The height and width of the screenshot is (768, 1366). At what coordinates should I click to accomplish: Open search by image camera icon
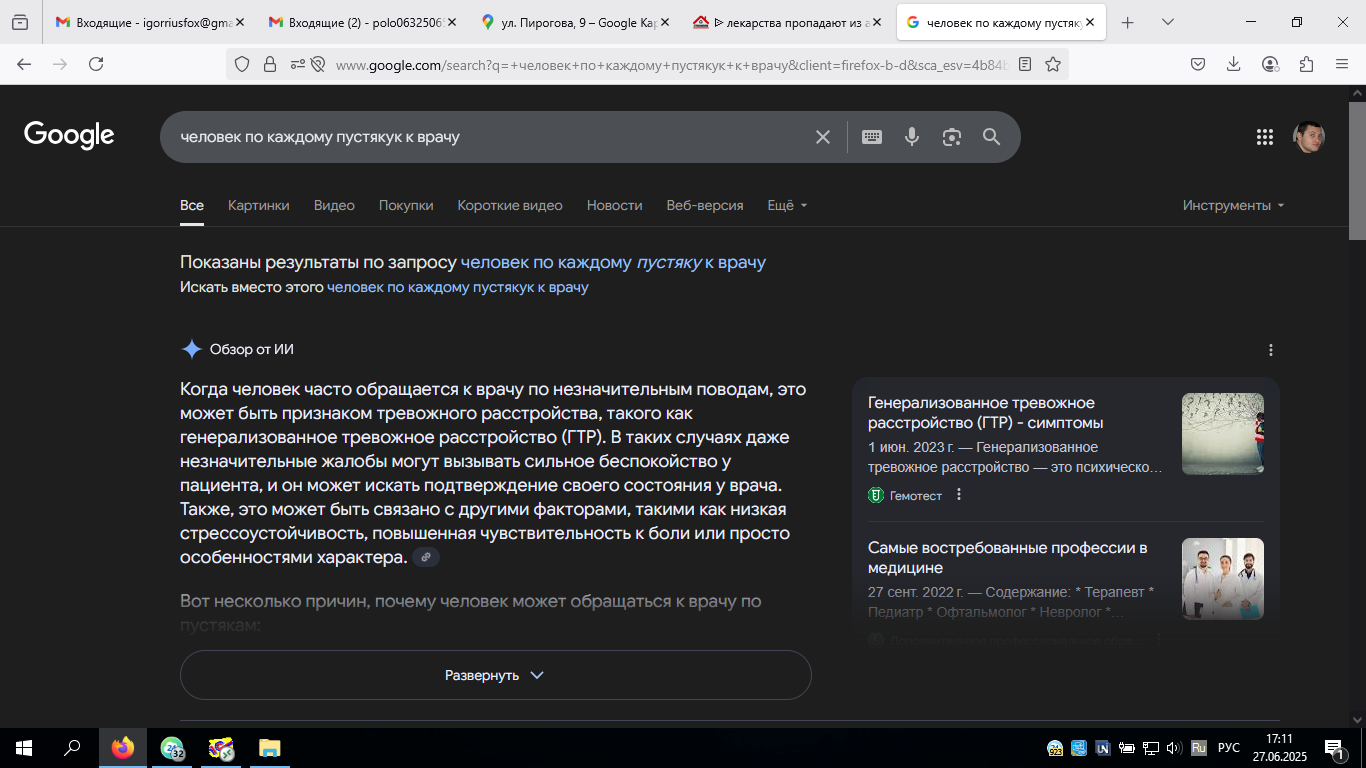click(x=952, y=137)
